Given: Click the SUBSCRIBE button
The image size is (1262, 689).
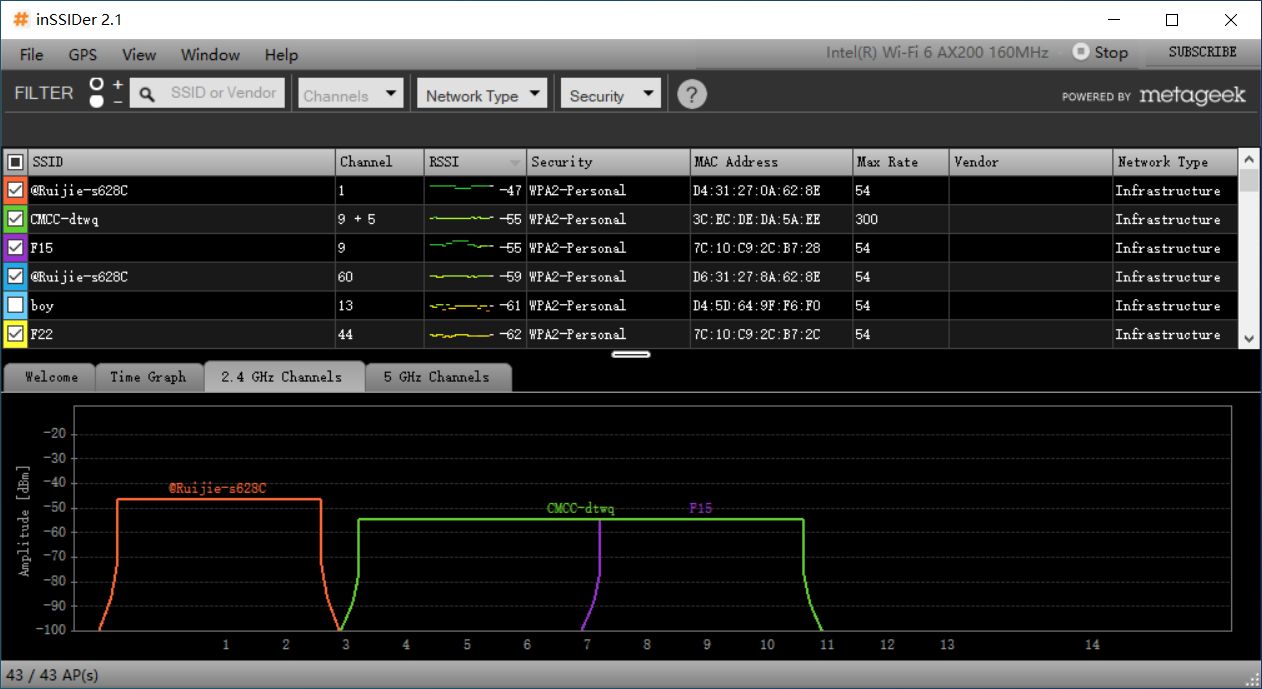Looking at the screenshot, I should (1202, 52).
